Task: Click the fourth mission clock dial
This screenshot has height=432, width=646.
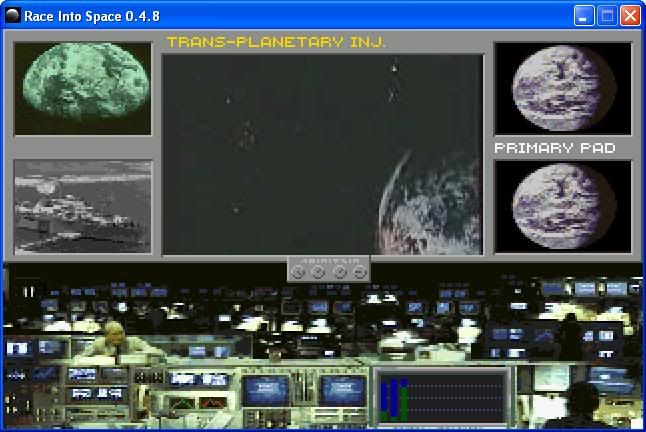Action: pyautogui.click(x=360, y=272)
